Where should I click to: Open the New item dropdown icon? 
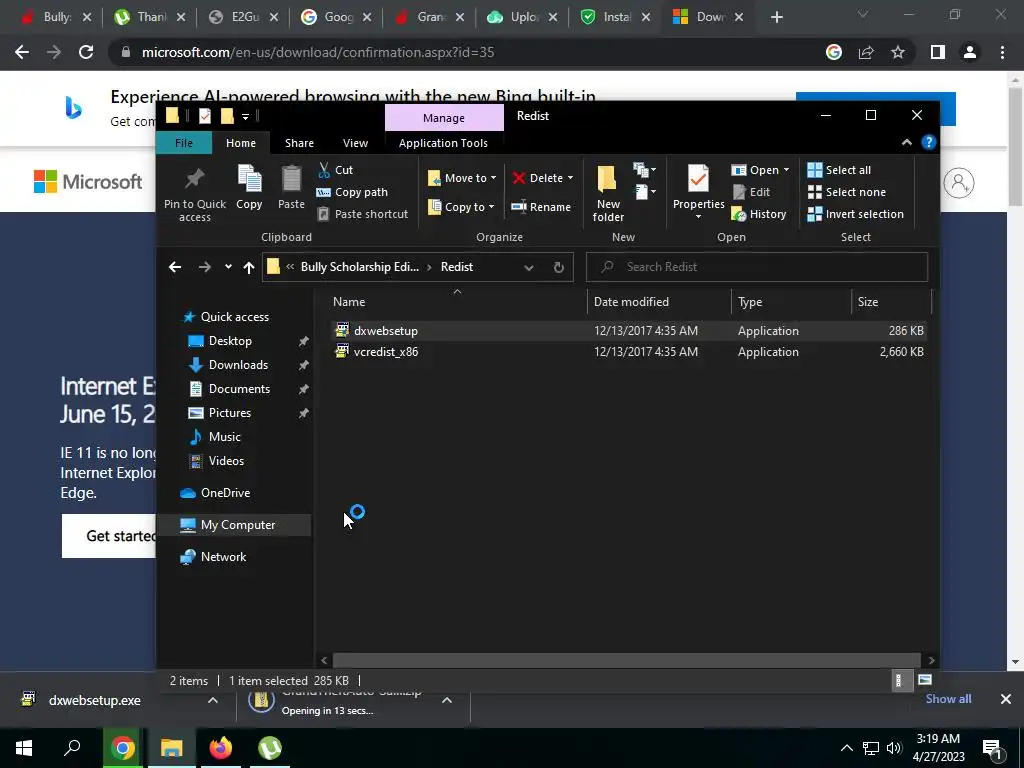645,170
